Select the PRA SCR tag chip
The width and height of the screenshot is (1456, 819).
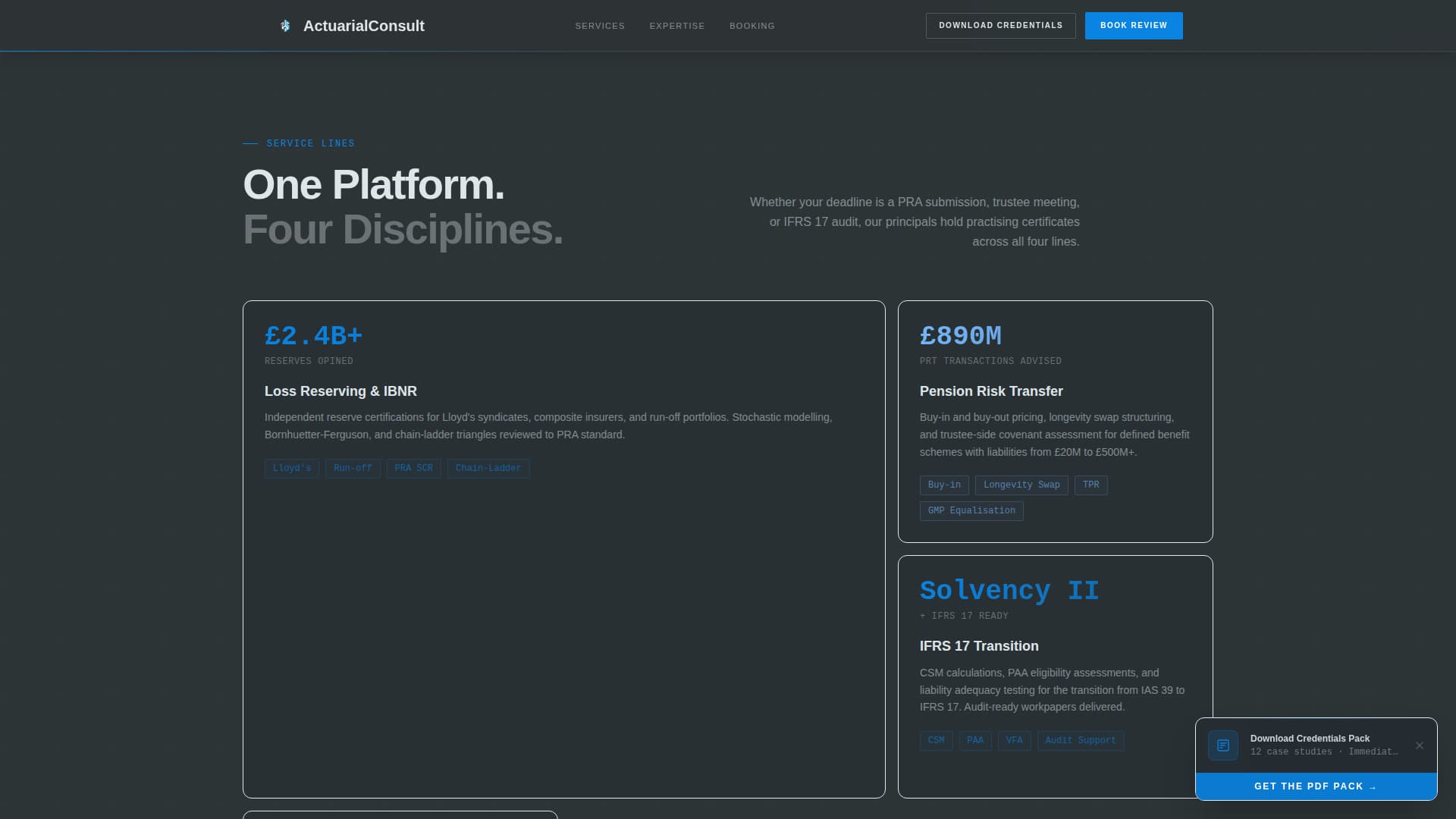pos(413,468)
